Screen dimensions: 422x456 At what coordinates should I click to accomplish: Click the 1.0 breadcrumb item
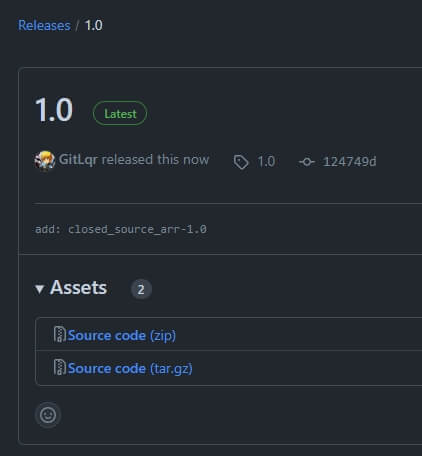pos(94,25)
